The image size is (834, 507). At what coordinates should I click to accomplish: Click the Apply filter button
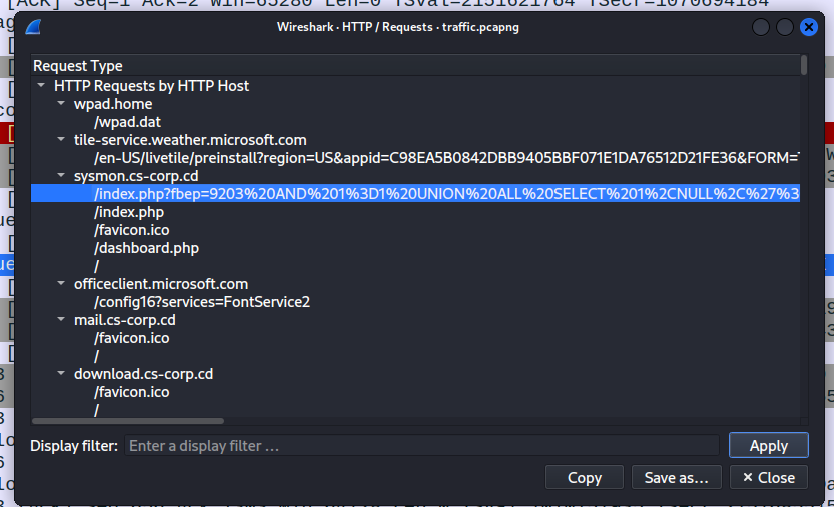coord(769,445)
